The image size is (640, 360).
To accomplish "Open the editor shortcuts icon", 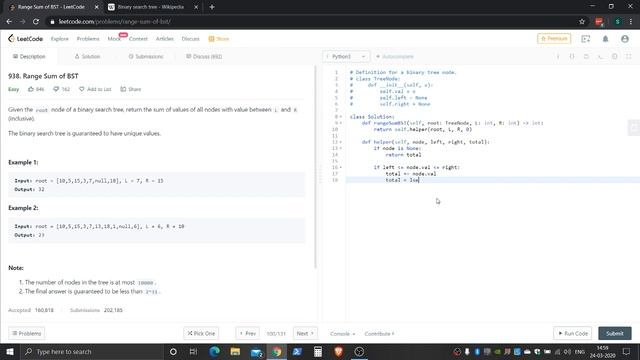I will click(600, 56).
